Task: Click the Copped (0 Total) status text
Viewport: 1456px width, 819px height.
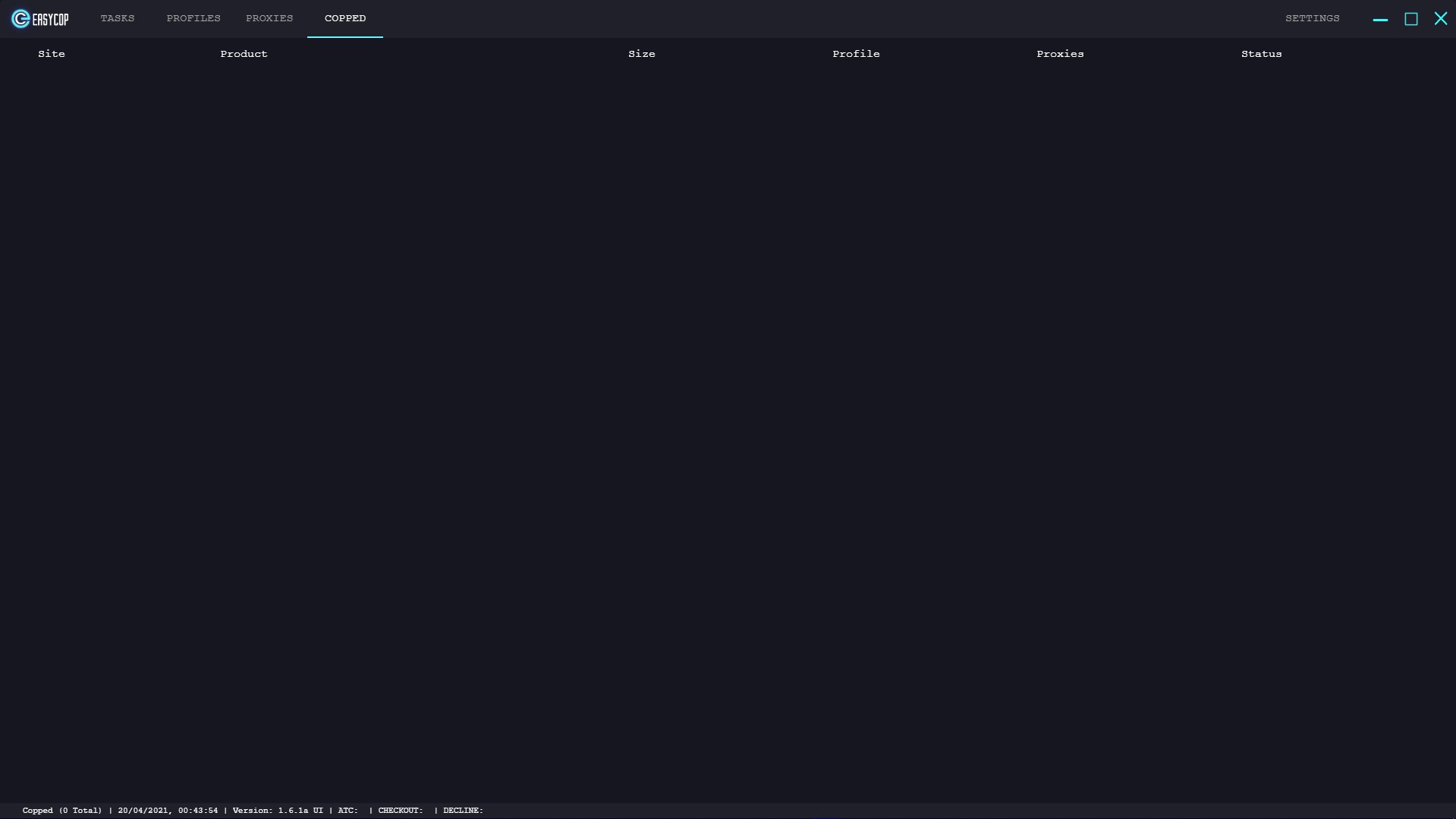Action: tap(62, 811)
